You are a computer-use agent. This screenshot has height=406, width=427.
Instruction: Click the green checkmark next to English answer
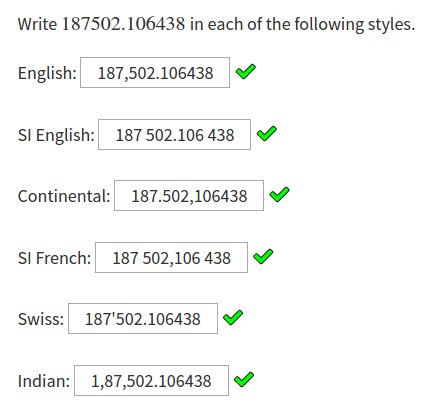[x=246, y=72]
